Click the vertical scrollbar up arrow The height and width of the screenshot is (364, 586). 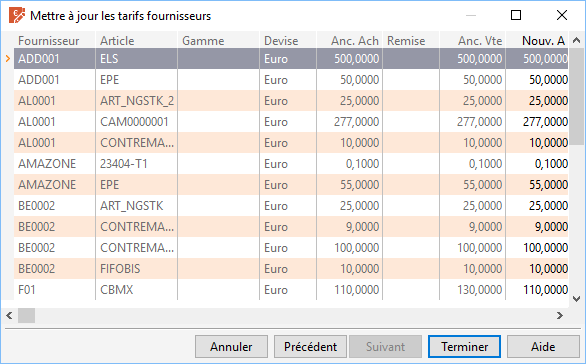tap(576, 40)
